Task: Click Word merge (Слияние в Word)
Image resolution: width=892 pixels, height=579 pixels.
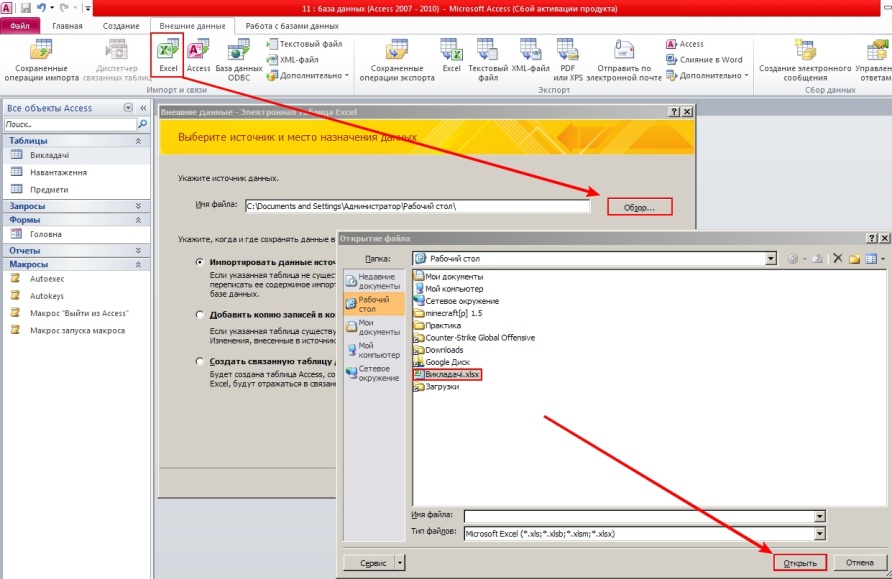Action: tap(704, 59)
